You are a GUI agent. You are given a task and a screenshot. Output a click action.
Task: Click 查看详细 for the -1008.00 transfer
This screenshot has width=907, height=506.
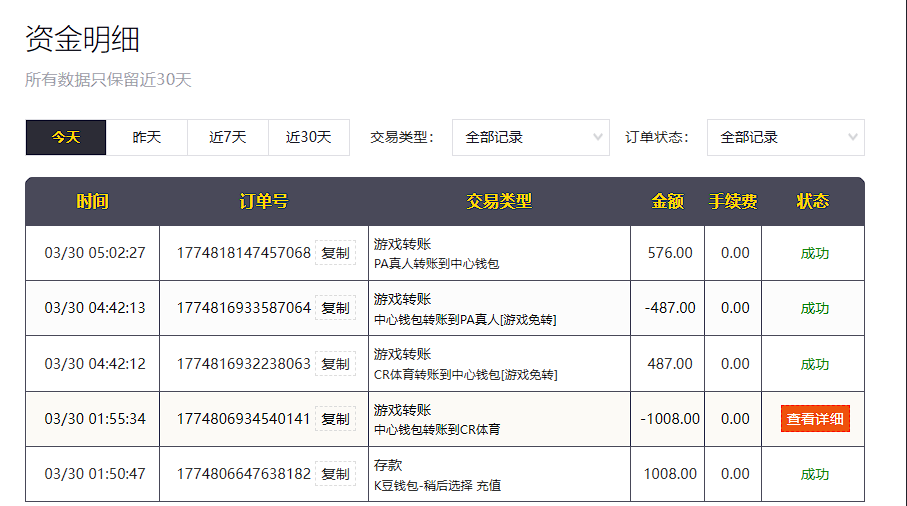click(815, 419)
